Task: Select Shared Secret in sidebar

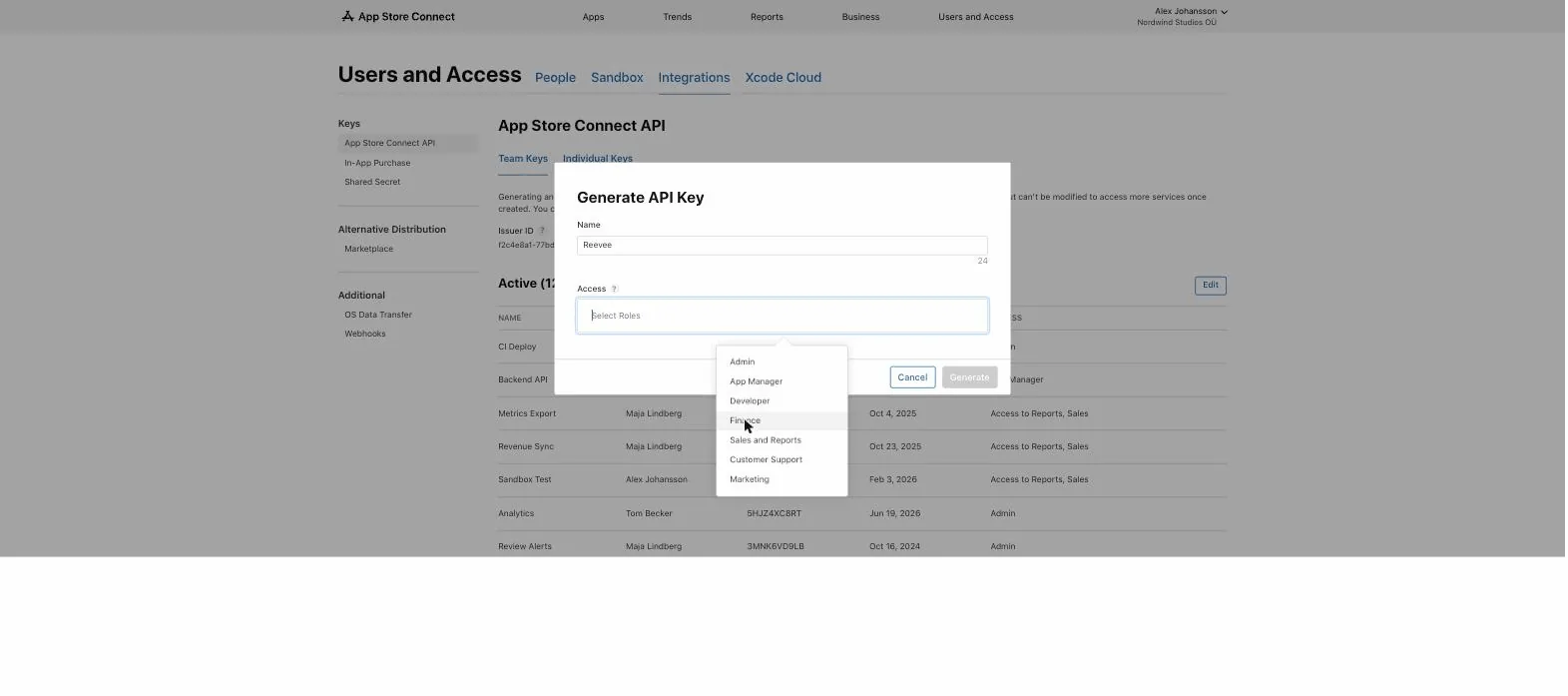Action: 372,183
